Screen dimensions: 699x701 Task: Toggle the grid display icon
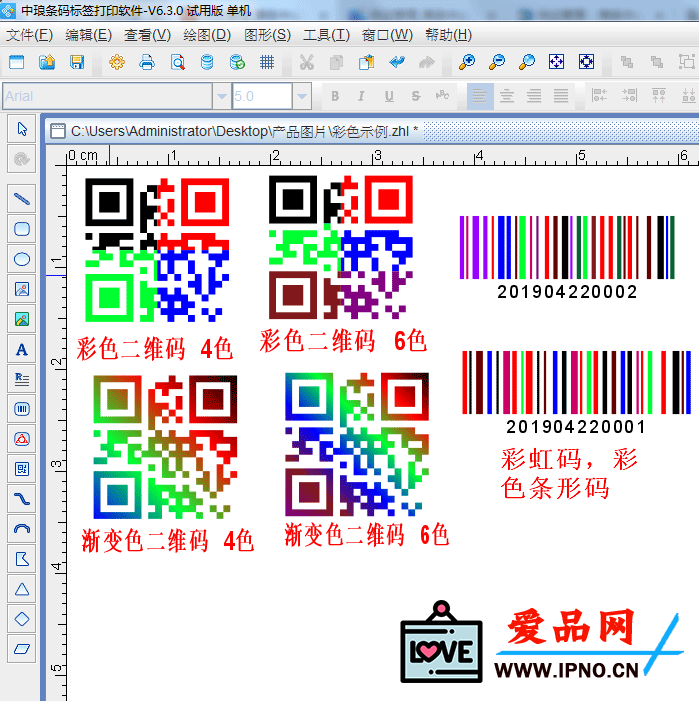pyautogui.click(x=267, y=62)
